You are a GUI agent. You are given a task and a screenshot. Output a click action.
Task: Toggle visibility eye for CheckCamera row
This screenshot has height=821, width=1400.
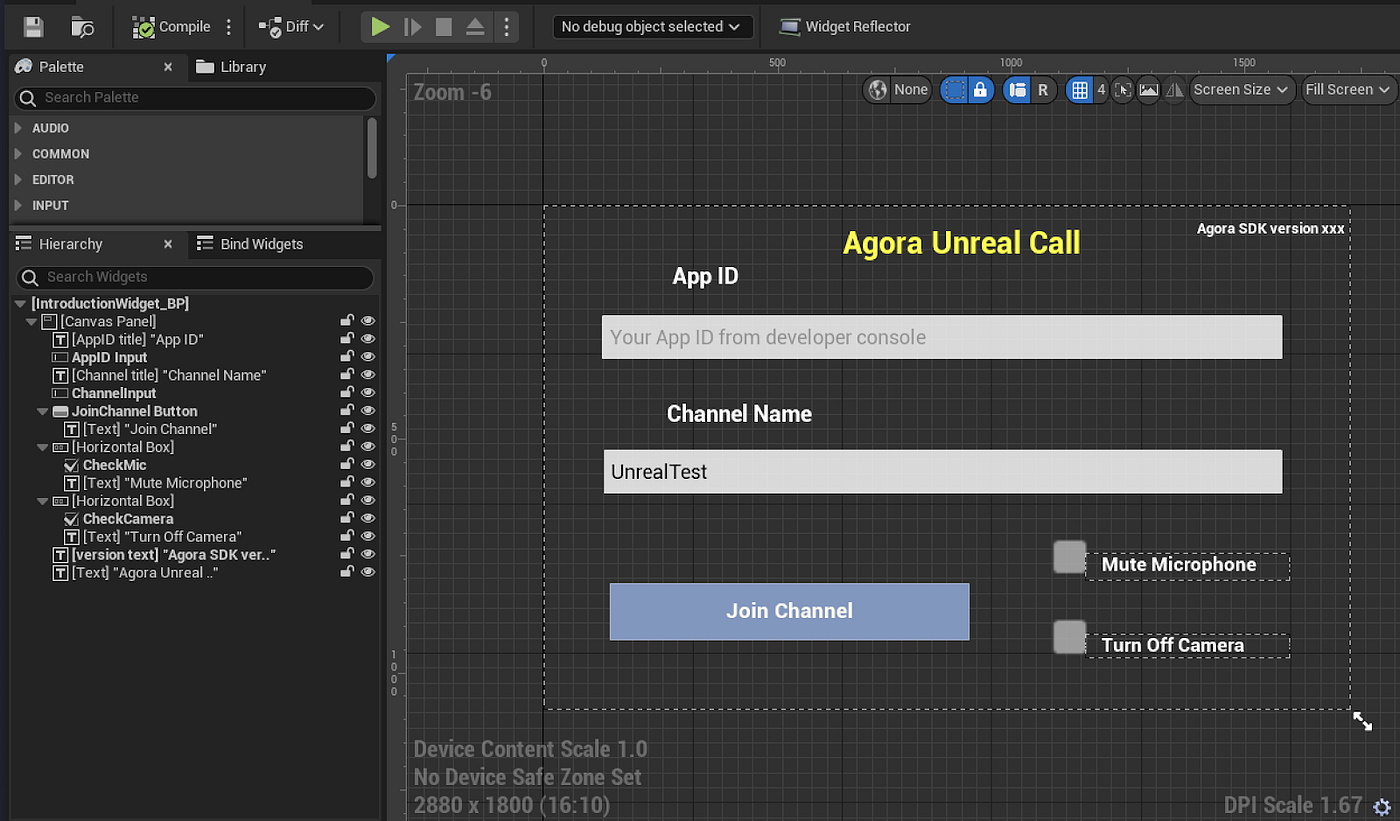[x=368, y=520]
